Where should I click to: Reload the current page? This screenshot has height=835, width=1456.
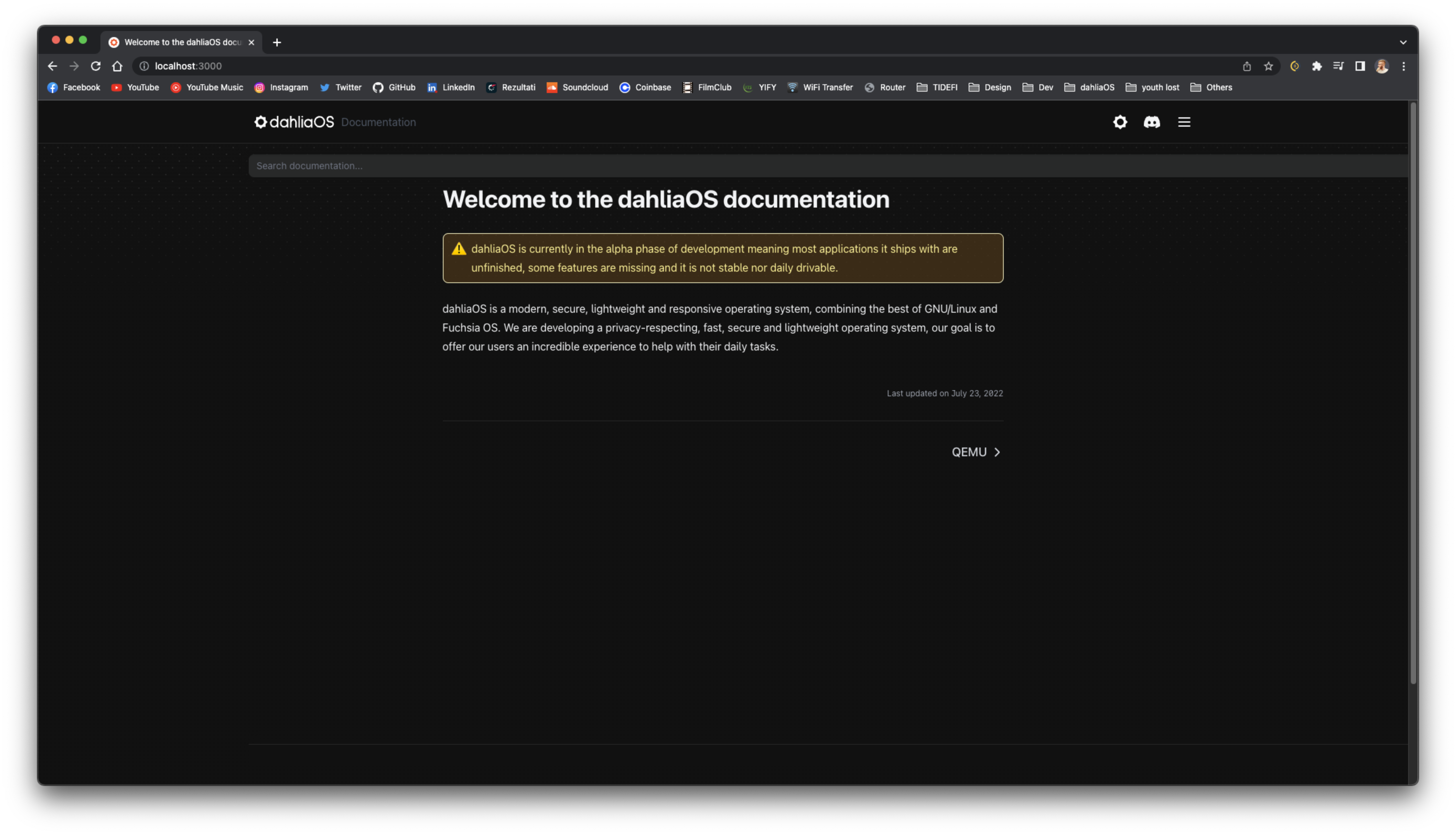pyautogui.click(x=96, y=66)
